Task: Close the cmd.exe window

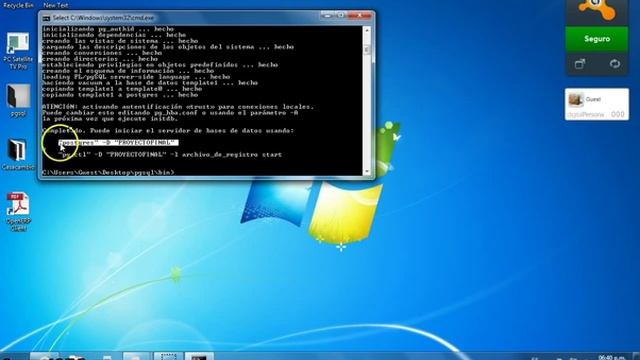Action: 360,16
